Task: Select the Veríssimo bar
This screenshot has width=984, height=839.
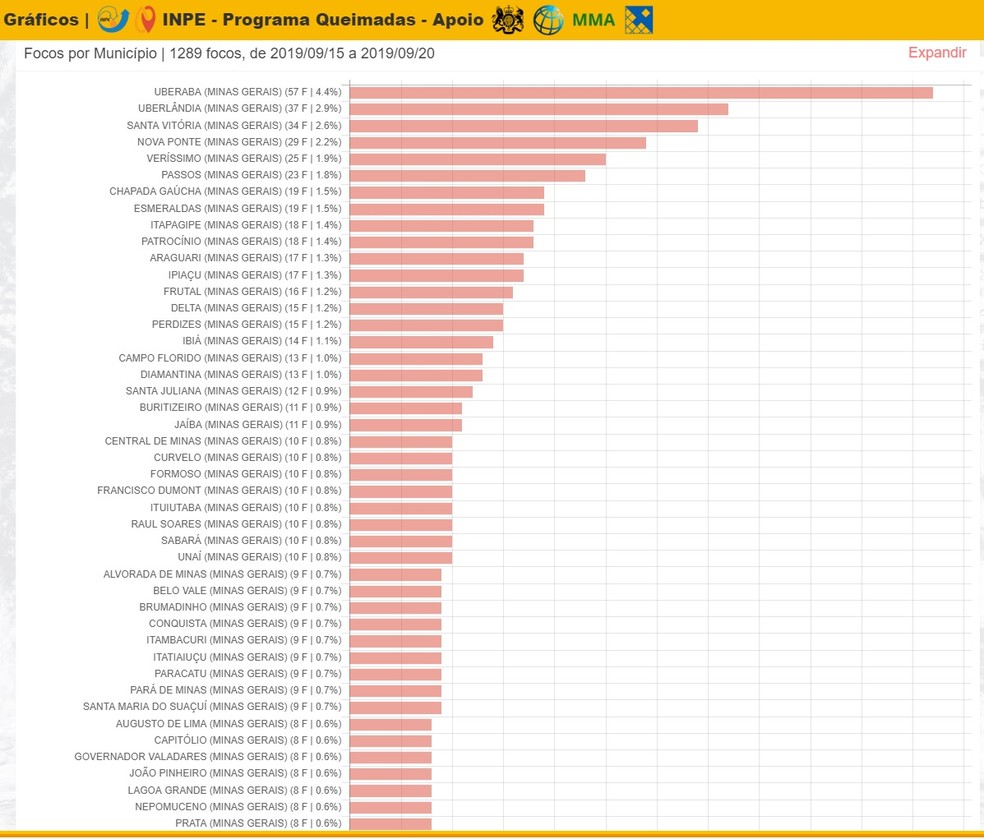Action: click(x=478, y=159)
